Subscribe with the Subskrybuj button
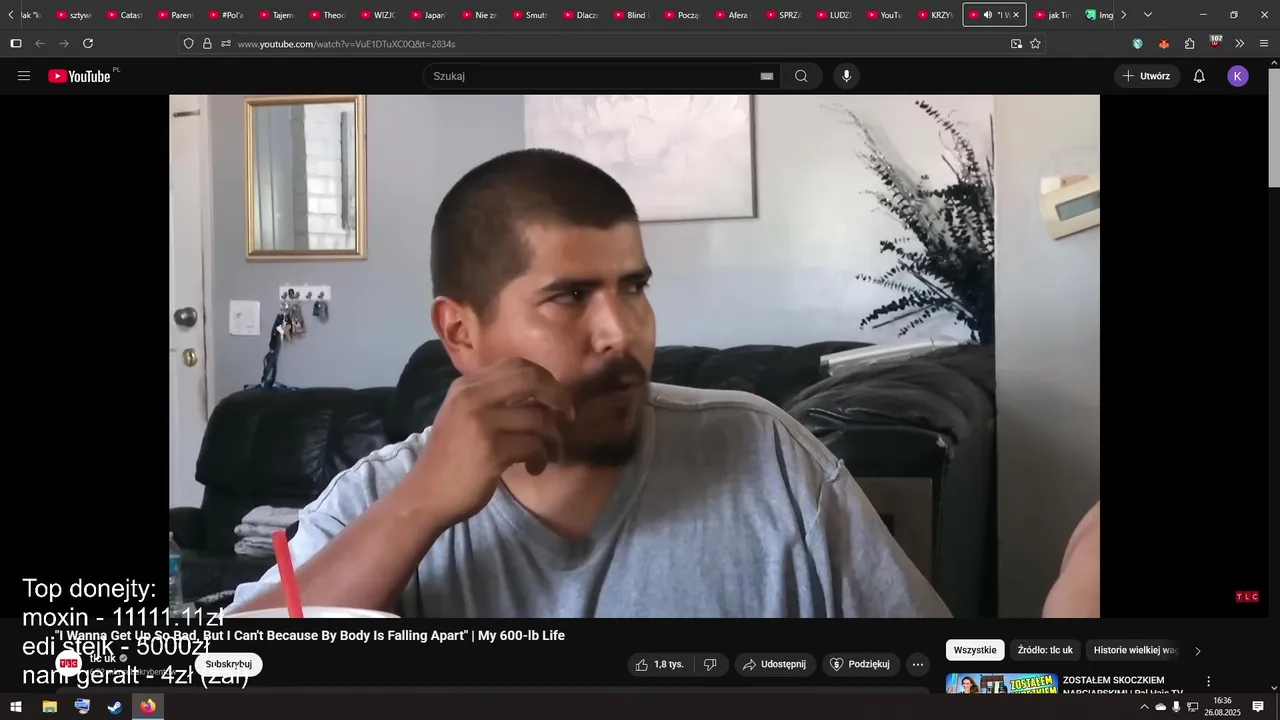This screenshot has height=720, width=1280. click(x=228, y=664)
